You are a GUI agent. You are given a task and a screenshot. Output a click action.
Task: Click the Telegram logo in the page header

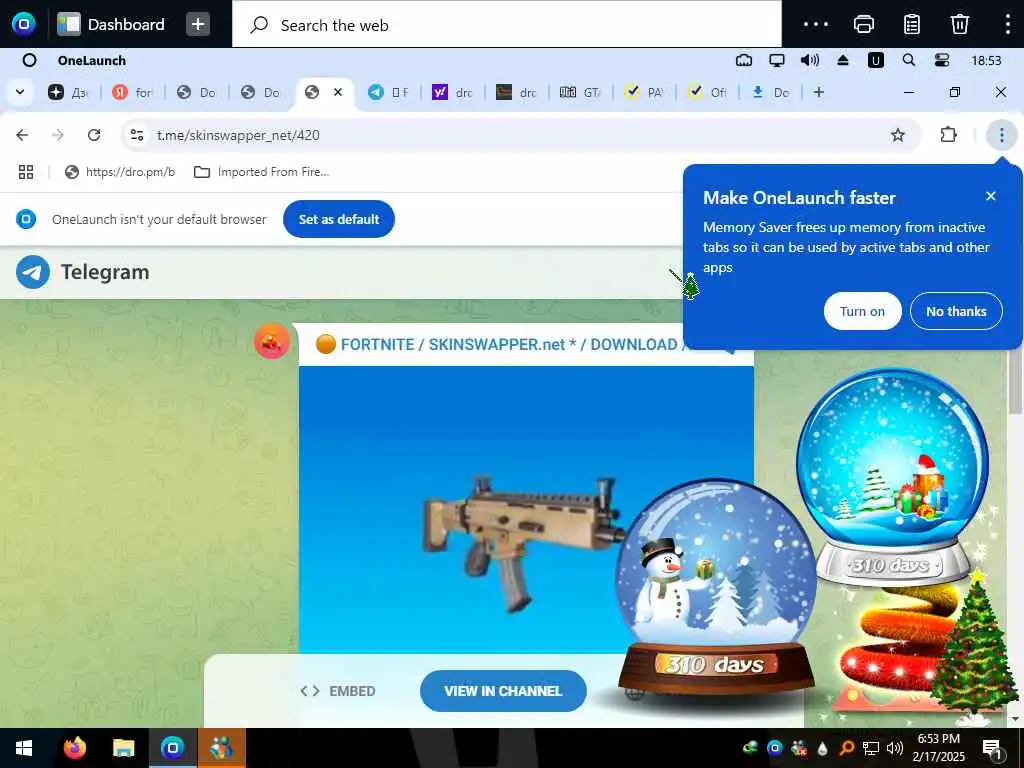pos(83,272)
